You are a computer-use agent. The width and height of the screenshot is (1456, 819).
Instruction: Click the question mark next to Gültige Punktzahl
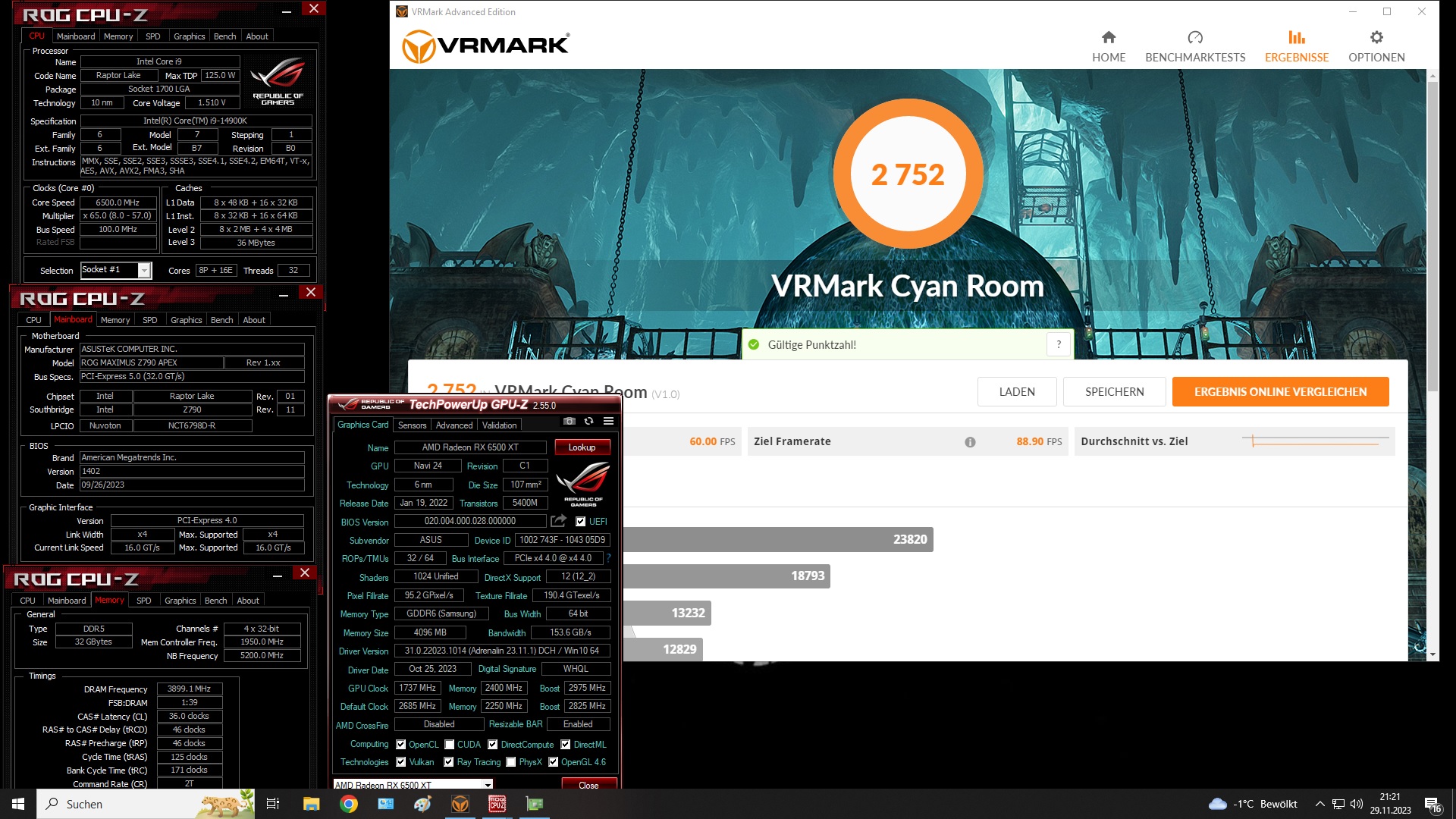click(x=1059, y=344)
